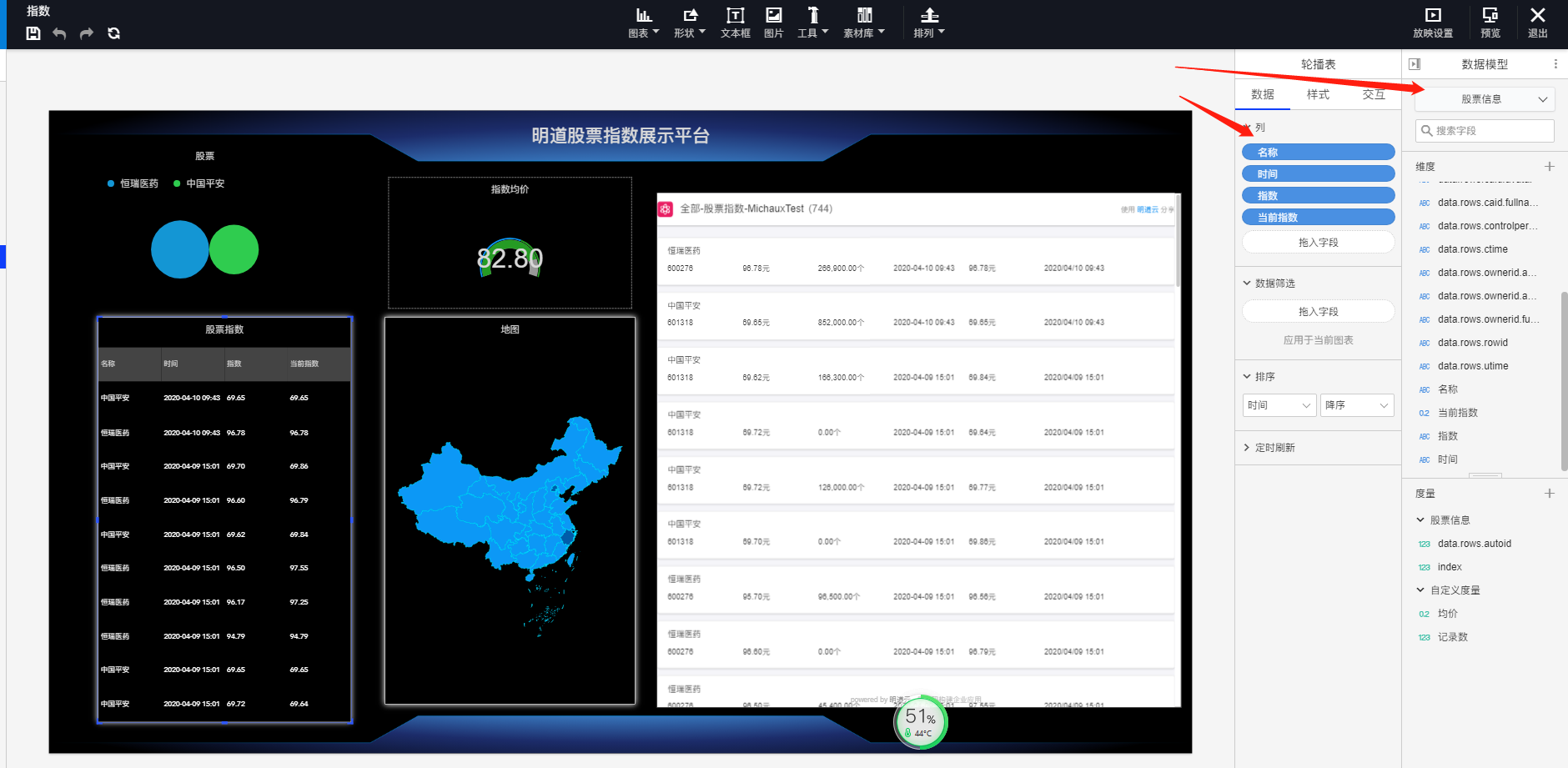Collapse the 数据筛选 section
Image resolution: width=1568 pixels, height=768 pixels.
point(1247,284)
